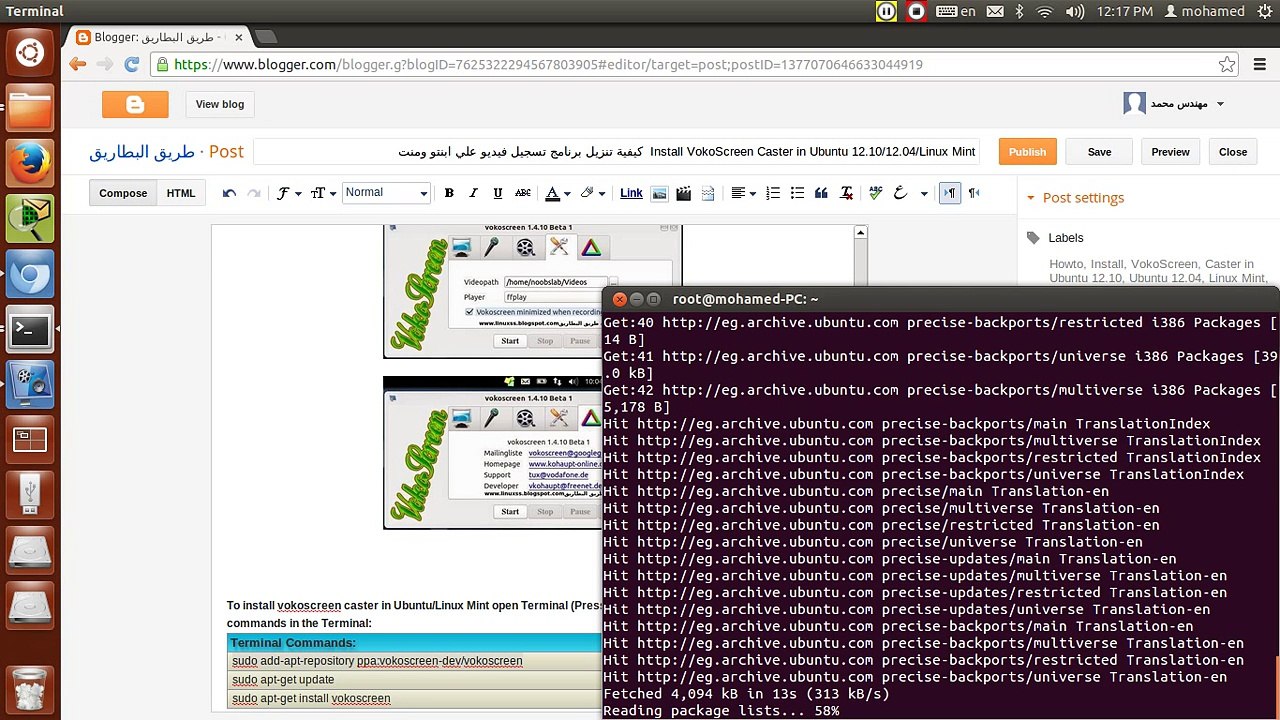Apply italic formatting to the post text
The image size is (1280, 720).
472,193
